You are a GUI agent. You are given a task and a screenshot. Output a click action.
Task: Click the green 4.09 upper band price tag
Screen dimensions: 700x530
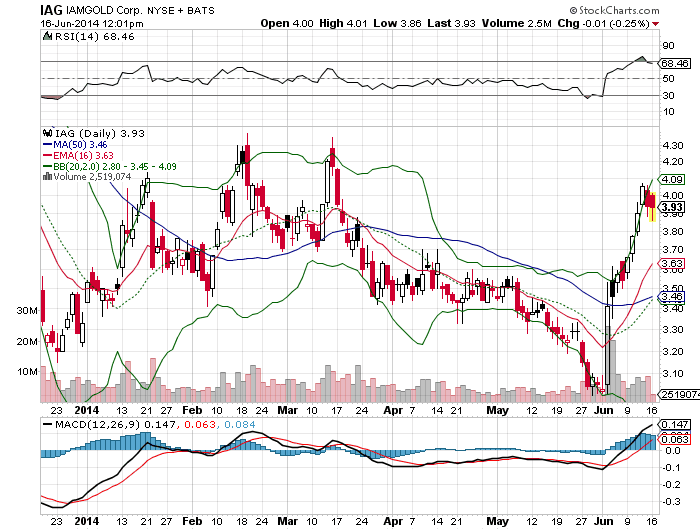tap(672, 179)
